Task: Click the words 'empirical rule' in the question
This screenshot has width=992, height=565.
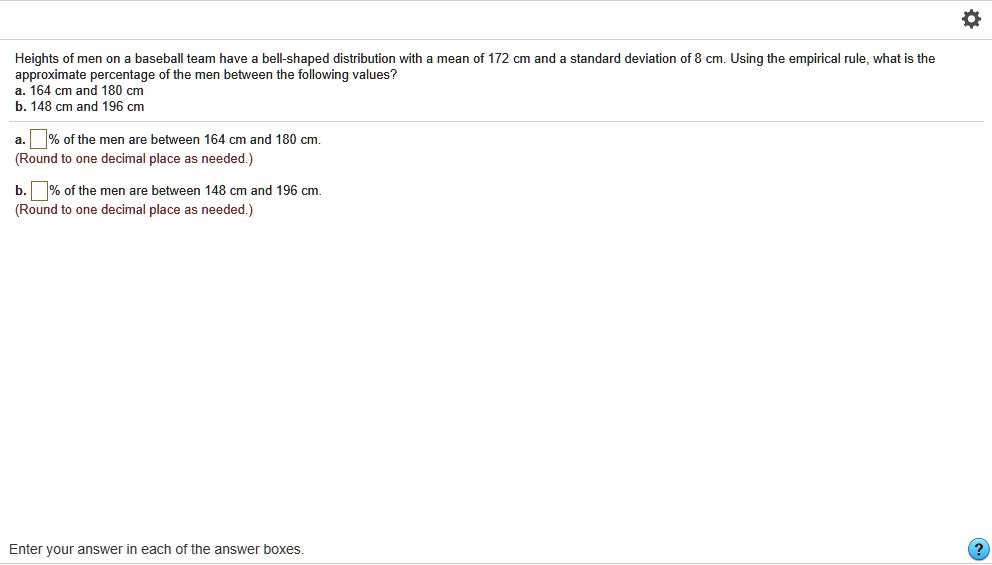Action: point(829,59)
